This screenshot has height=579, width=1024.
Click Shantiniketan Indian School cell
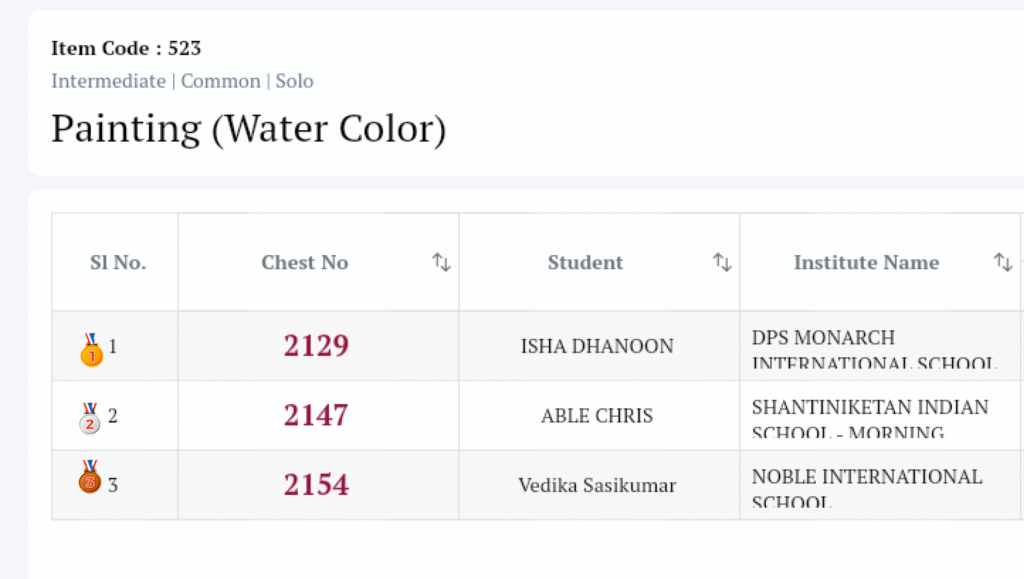[x=870, y=417]
